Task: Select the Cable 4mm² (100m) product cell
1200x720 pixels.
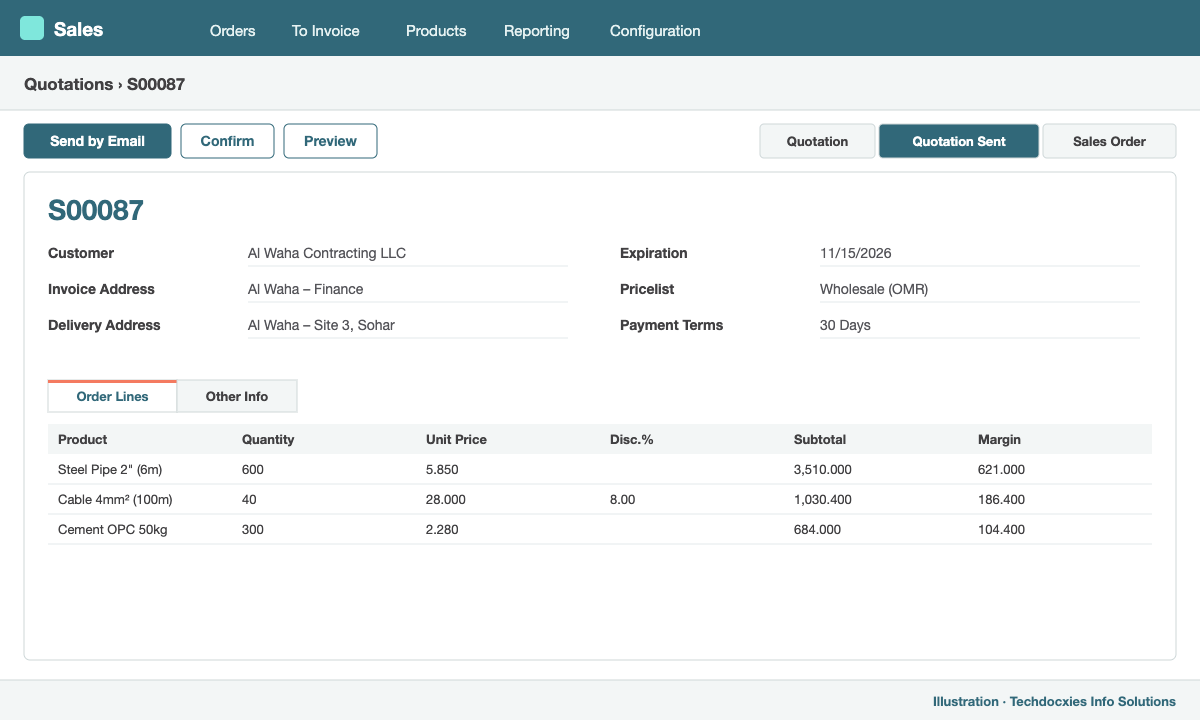Action: pos(115,499)
